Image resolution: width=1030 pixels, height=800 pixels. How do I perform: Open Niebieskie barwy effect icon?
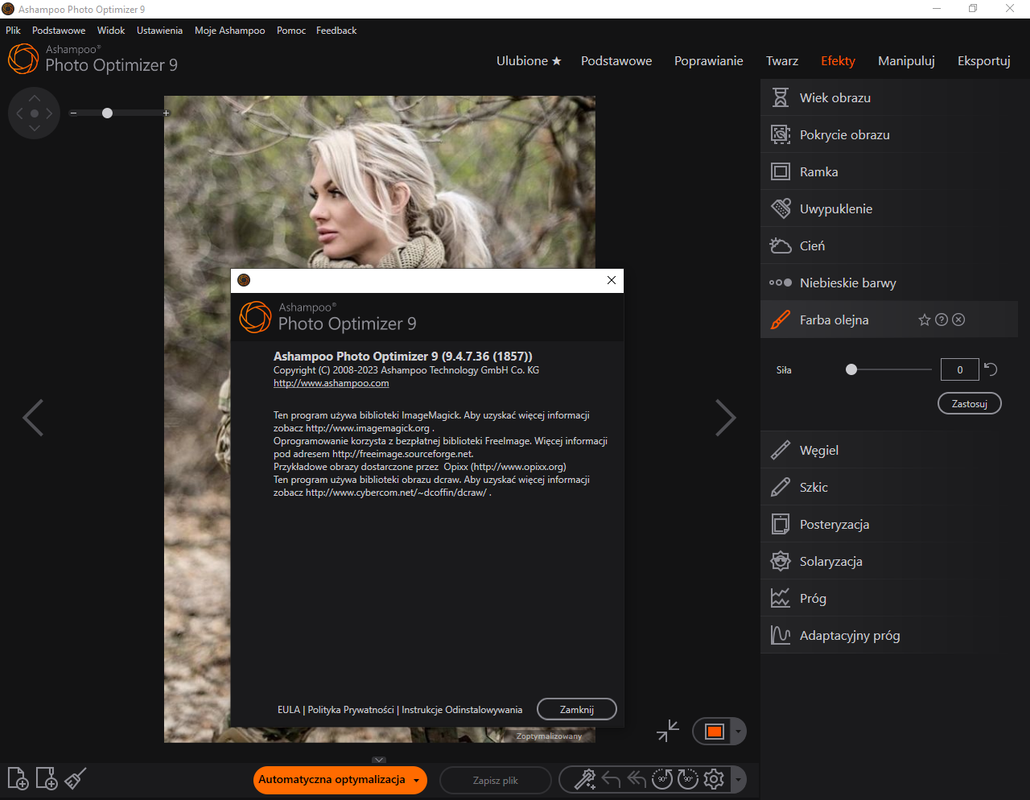click(780, 282)
